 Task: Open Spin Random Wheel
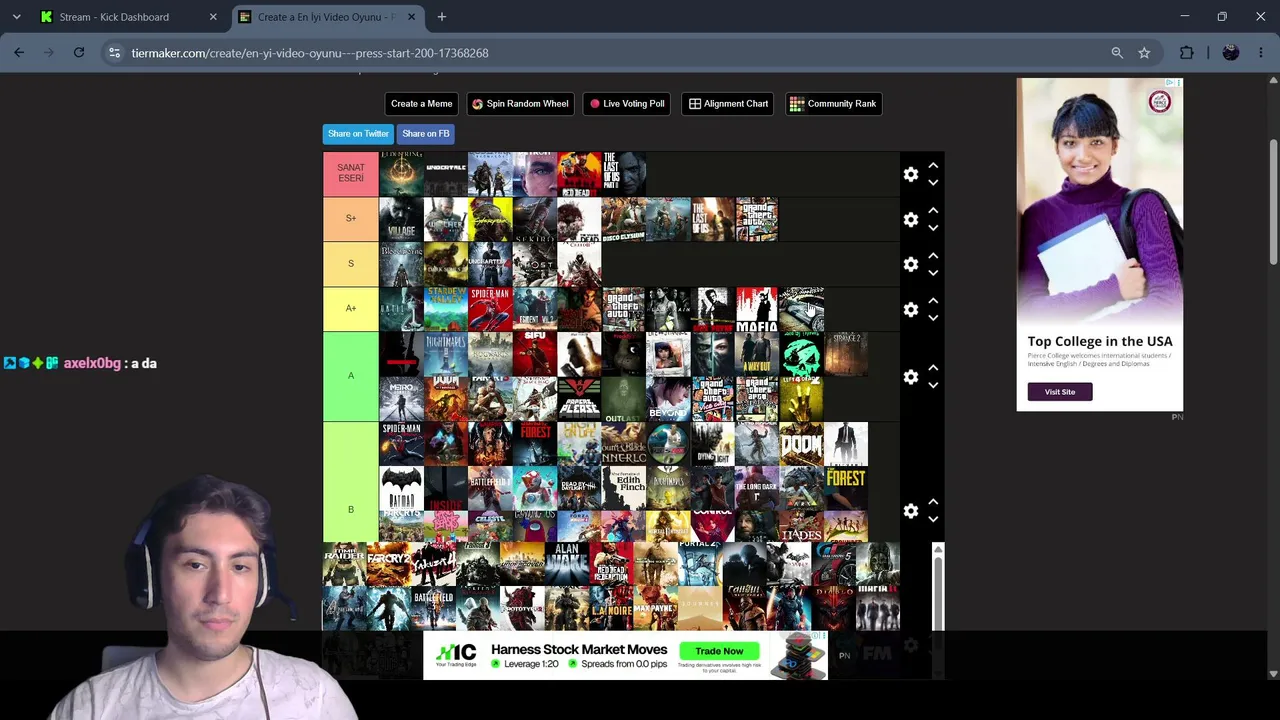520,104
